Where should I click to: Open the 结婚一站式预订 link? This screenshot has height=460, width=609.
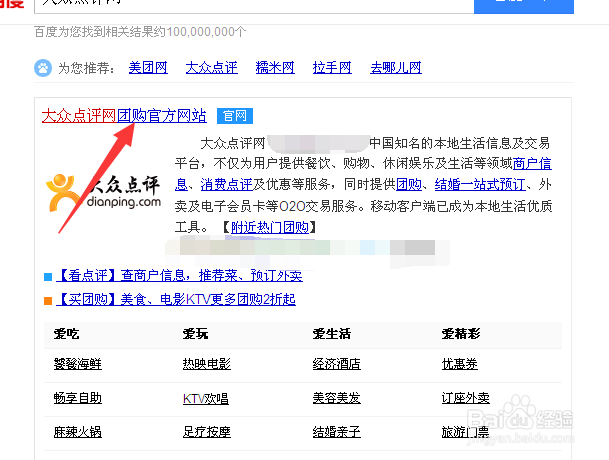(480, 184)
